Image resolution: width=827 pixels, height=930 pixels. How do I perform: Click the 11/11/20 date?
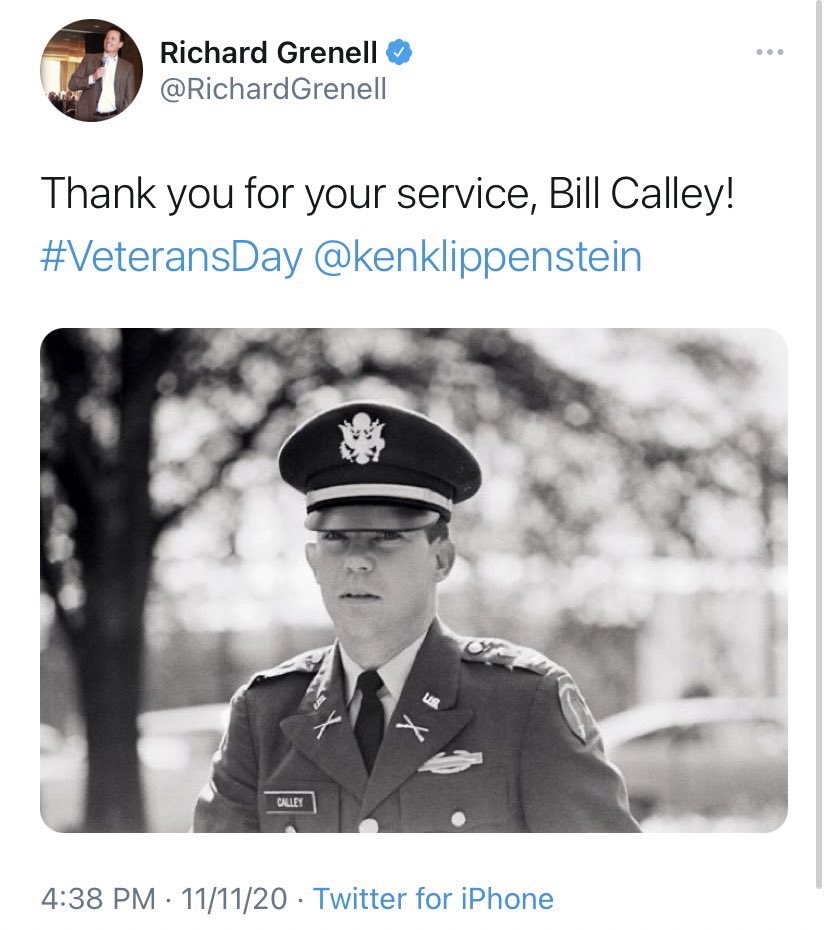[x=236, y=898]
